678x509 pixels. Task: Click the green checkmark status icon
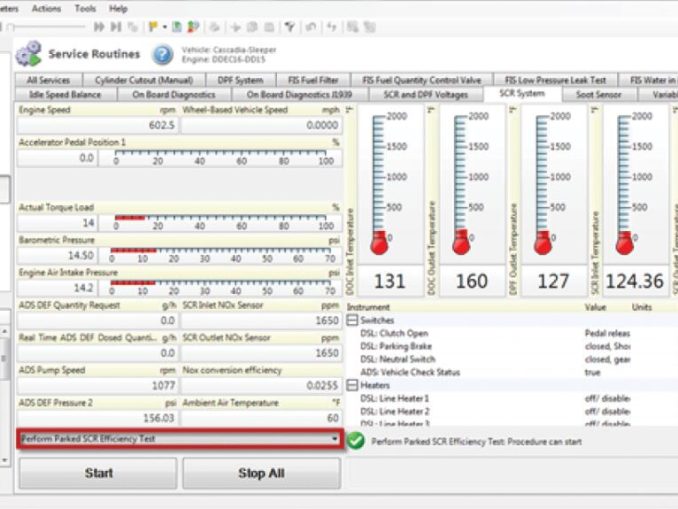click(x=356, y=440)
